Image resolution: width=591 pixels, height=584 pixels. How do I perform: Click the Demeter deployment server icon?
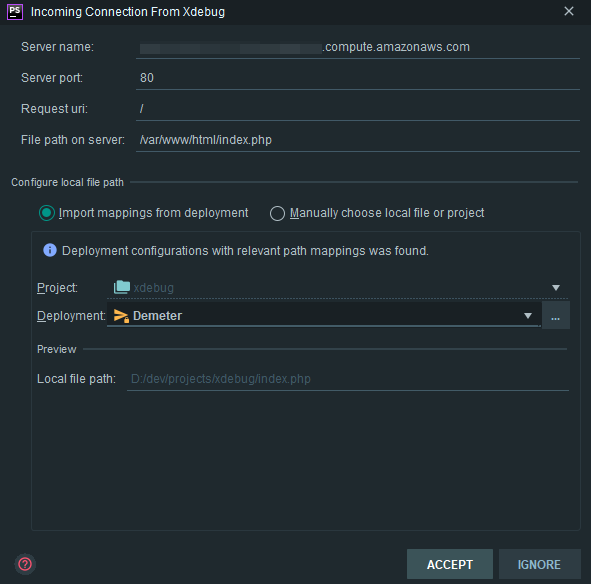[x=121, y=316]
